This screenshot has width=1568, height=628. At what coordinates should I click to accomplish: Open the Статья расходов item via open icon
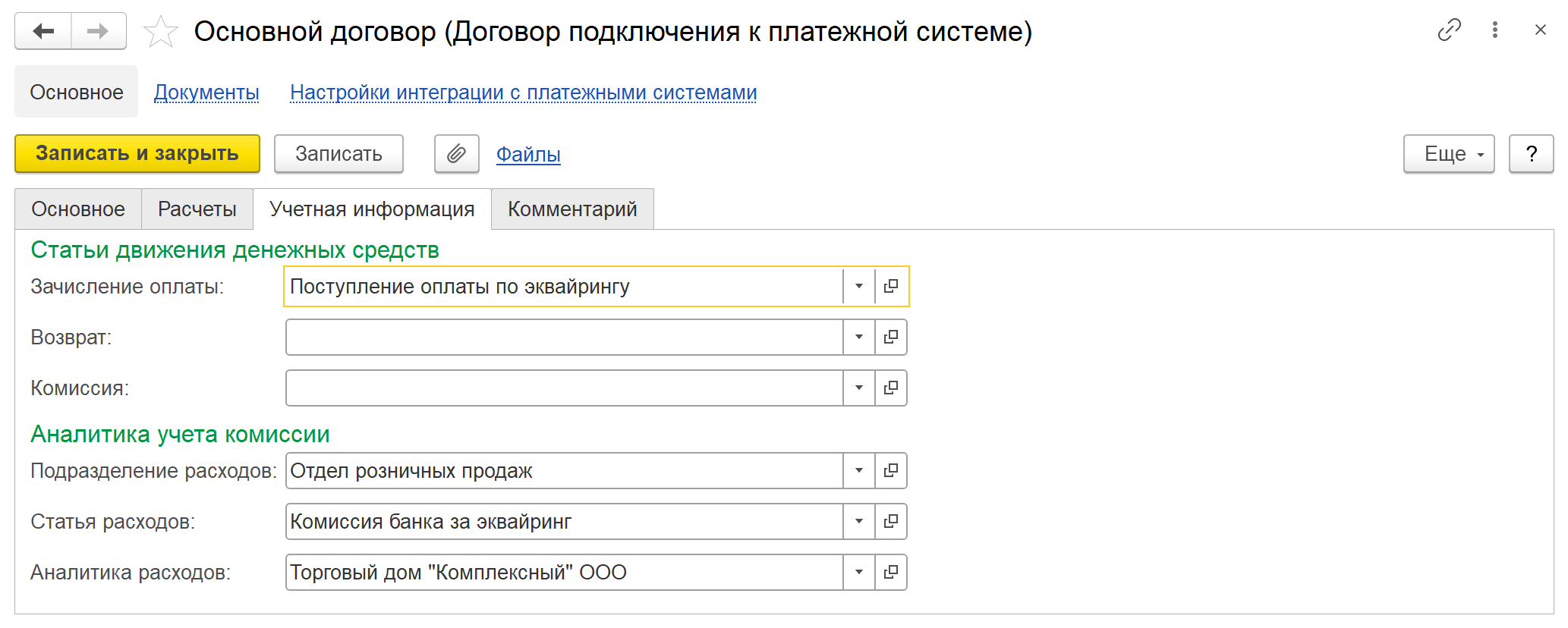pos(891,522)
